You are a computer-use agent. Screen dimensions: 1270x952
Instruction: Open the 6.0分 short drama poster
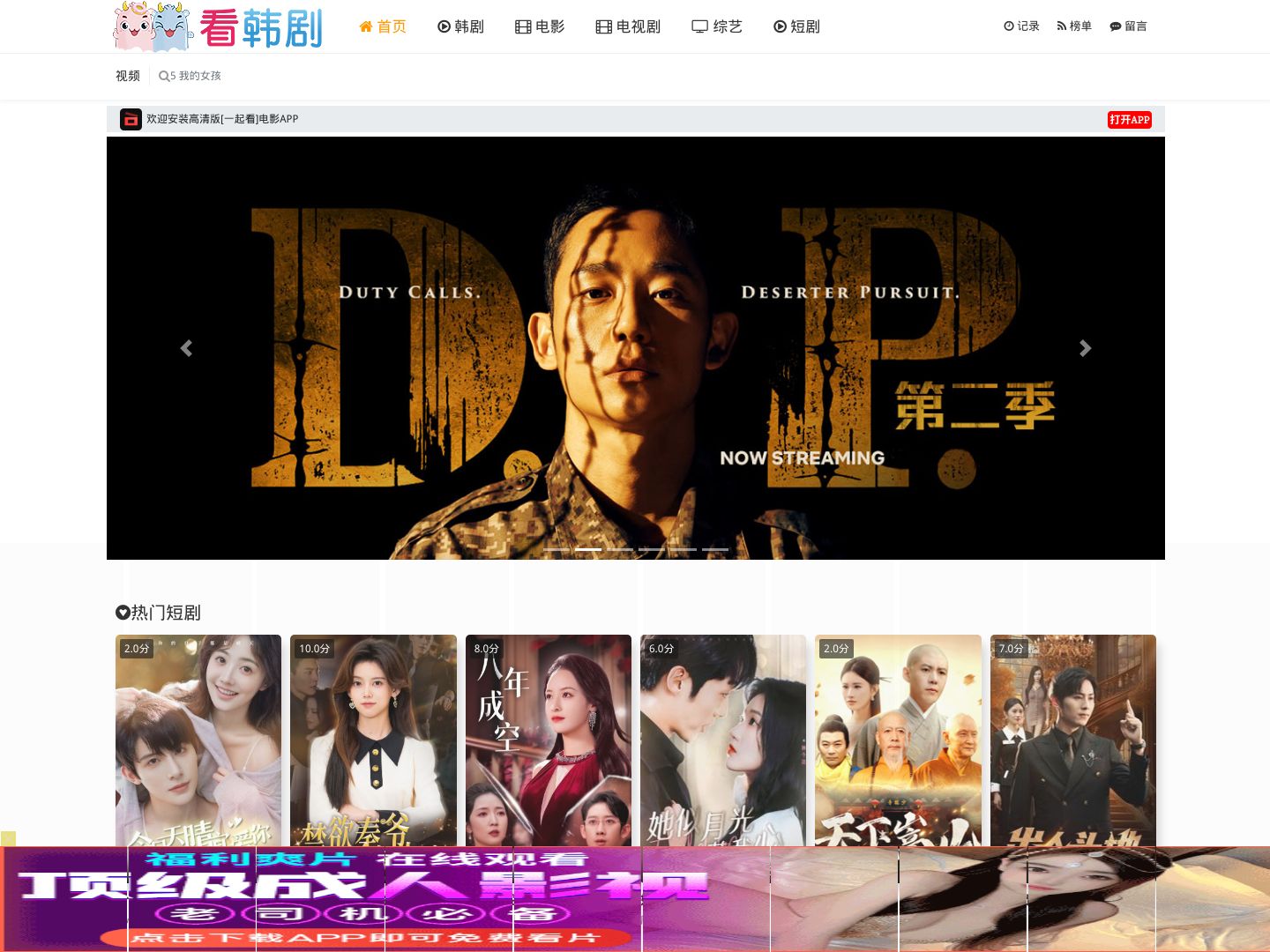(x=723, y=740)
